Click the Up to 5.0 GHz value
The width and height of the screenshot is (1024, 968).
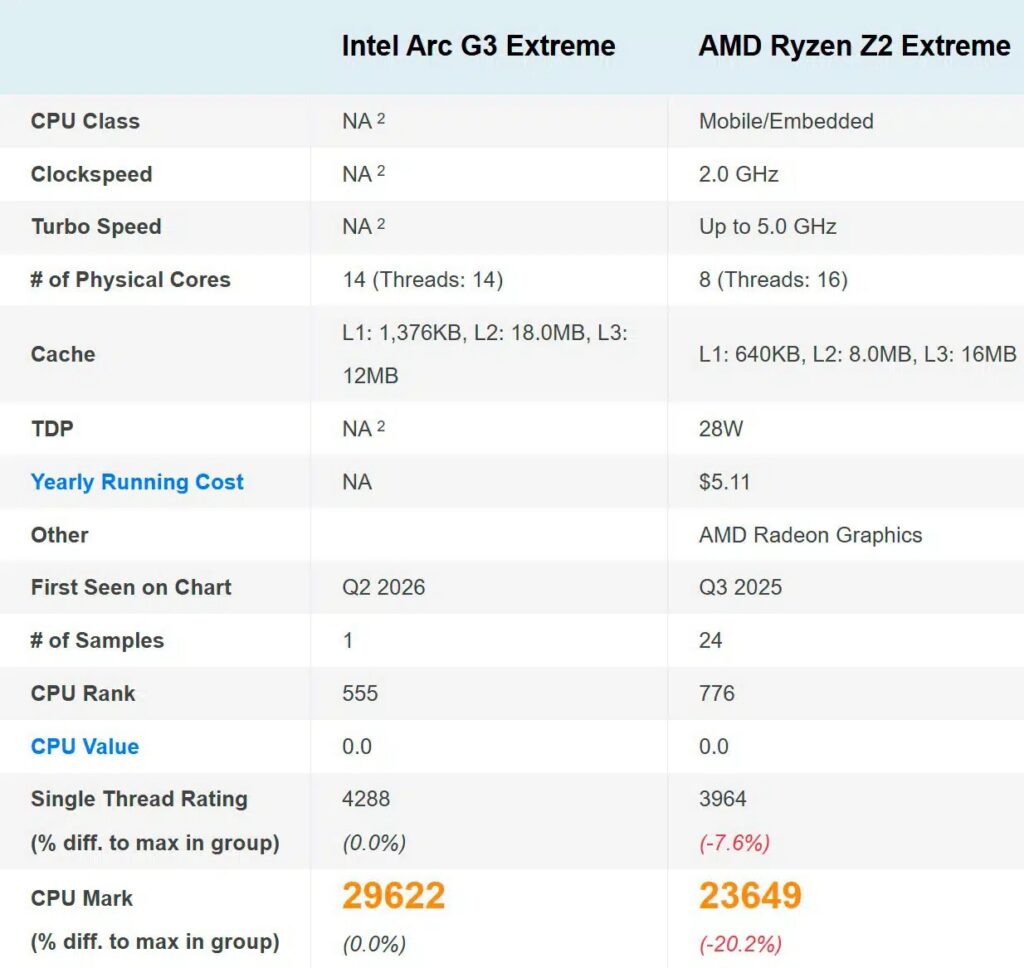coord(768,227)
